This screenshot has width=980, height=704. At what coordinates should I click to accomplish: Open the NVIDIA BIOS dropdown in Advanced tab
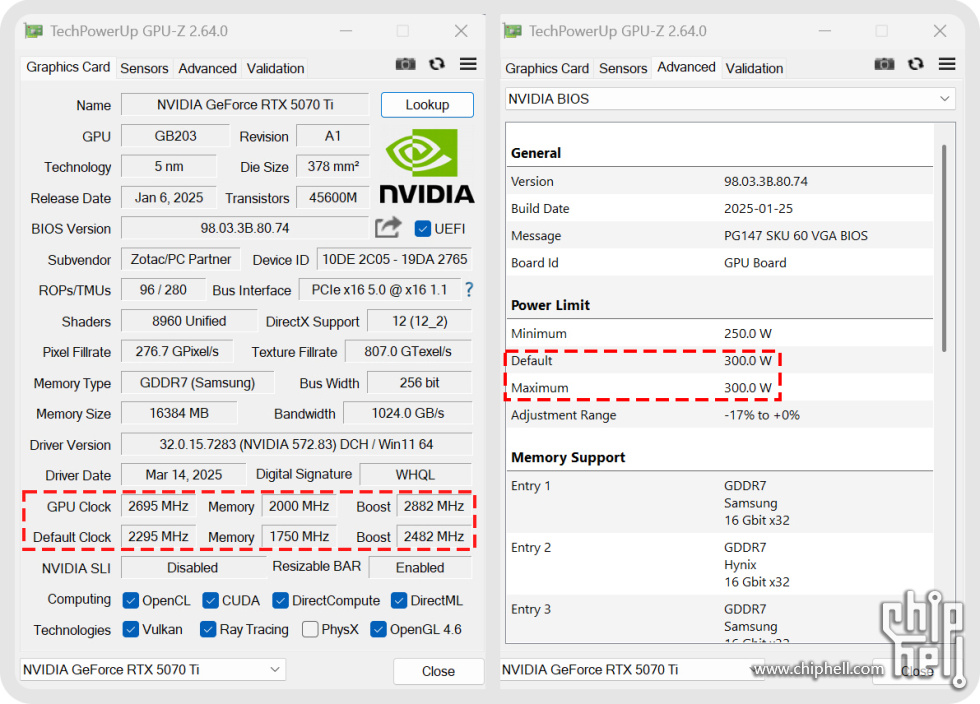tap(730, 99)
